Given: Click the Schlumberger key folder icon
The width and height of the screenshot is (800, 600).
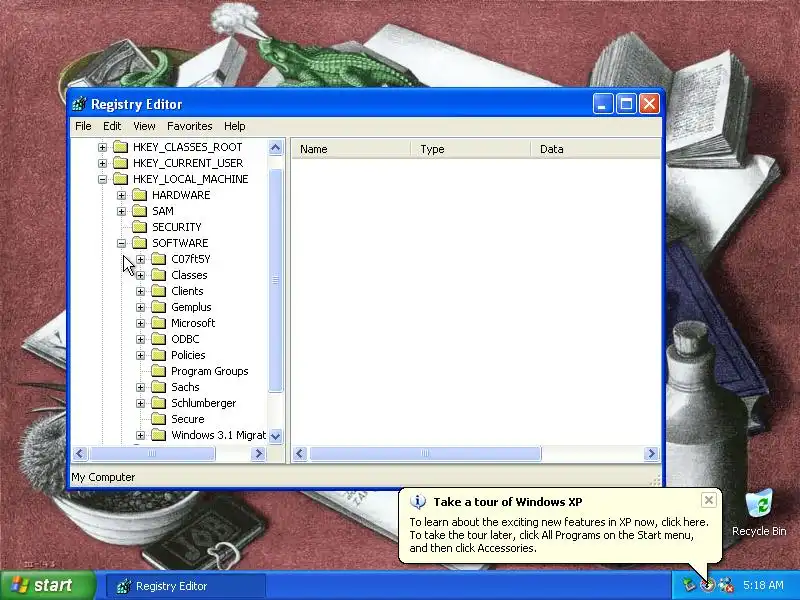Looking at the screenshot, I should pyautogui.click(x=159, y=403).
